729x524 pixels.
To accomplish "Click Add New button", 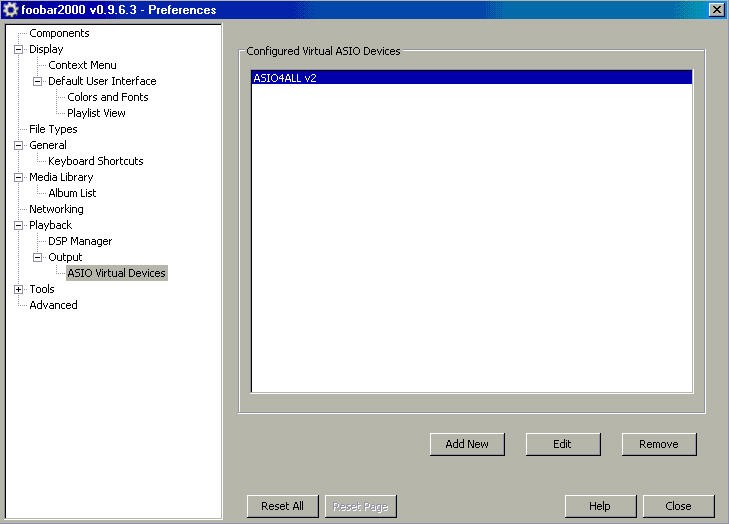I will point(467,444).
